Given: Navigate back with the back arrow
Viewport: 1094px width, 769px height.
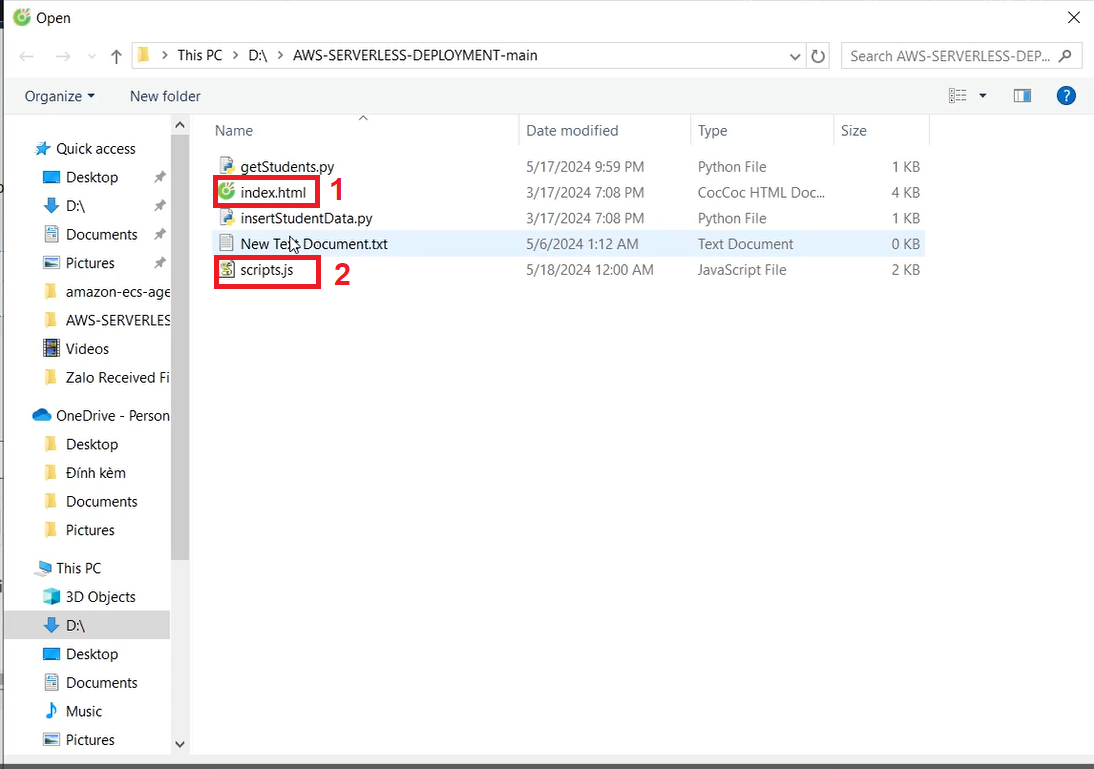Looking at the screenshot, I should [26, 56].
